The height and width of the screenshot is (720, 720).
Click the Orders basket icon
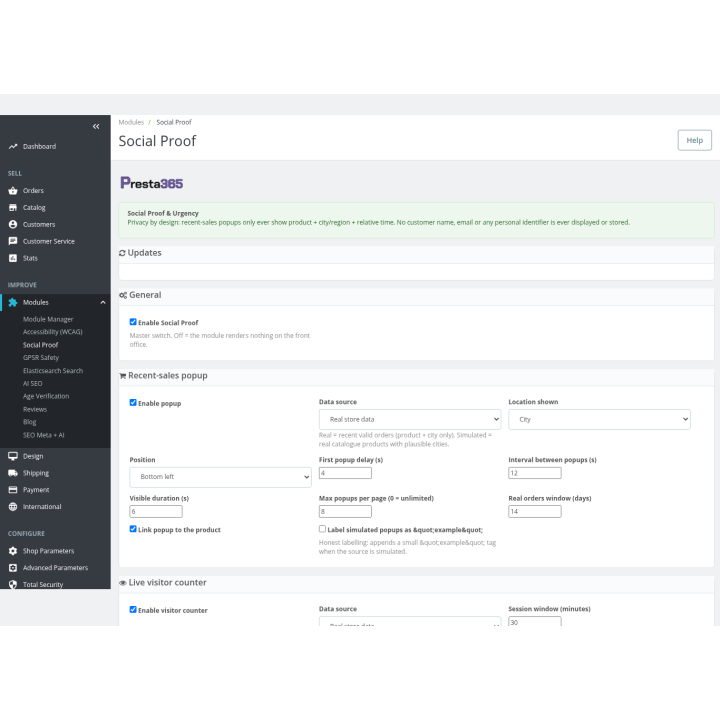[x=13, y=191]
